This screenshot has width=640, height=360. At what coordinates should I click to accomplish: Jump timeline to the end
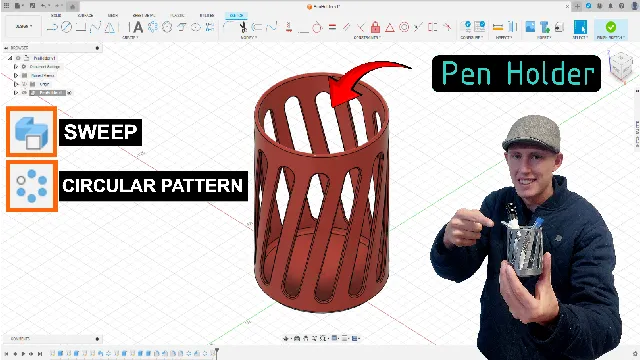[x=40, y=353]
